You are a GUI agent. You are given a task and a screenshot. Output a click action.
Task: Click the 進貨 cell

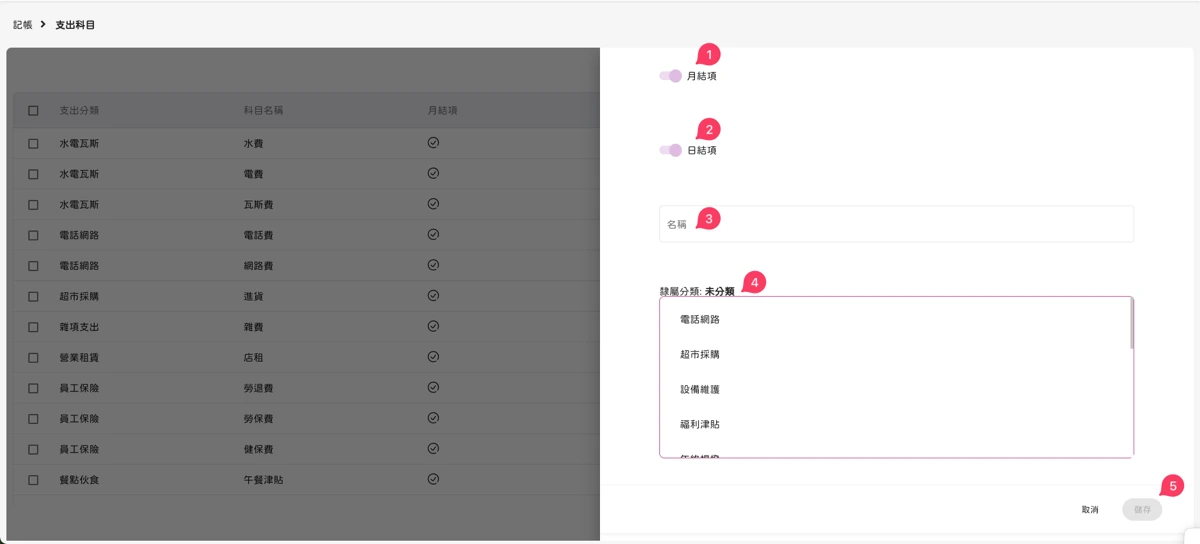(254, 297)
